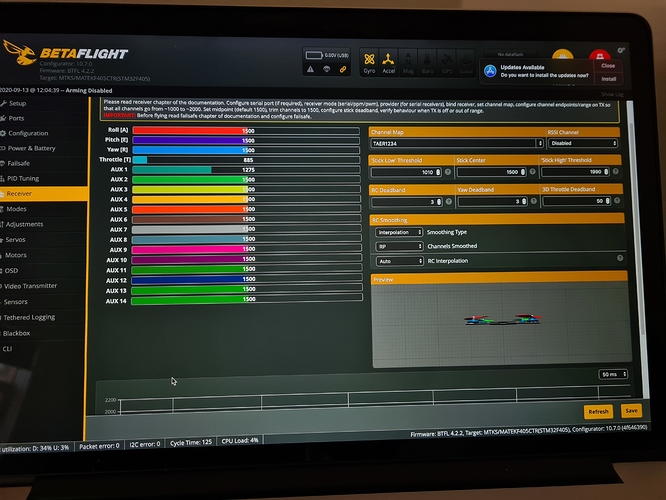Click the Sonar sensor icon
This screenshot has height=500, width=666.
[466, 62]
